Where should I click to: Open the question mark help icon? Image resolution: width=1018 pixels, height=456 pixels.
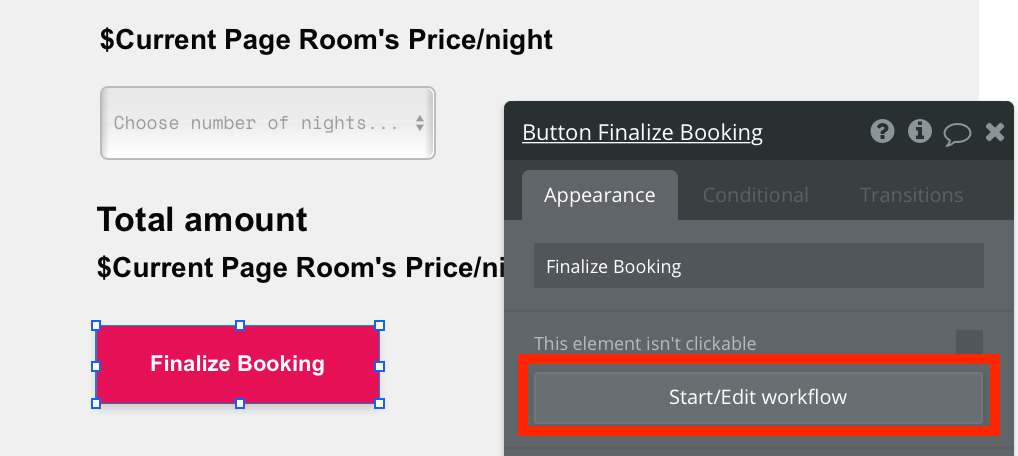point(882,132)
